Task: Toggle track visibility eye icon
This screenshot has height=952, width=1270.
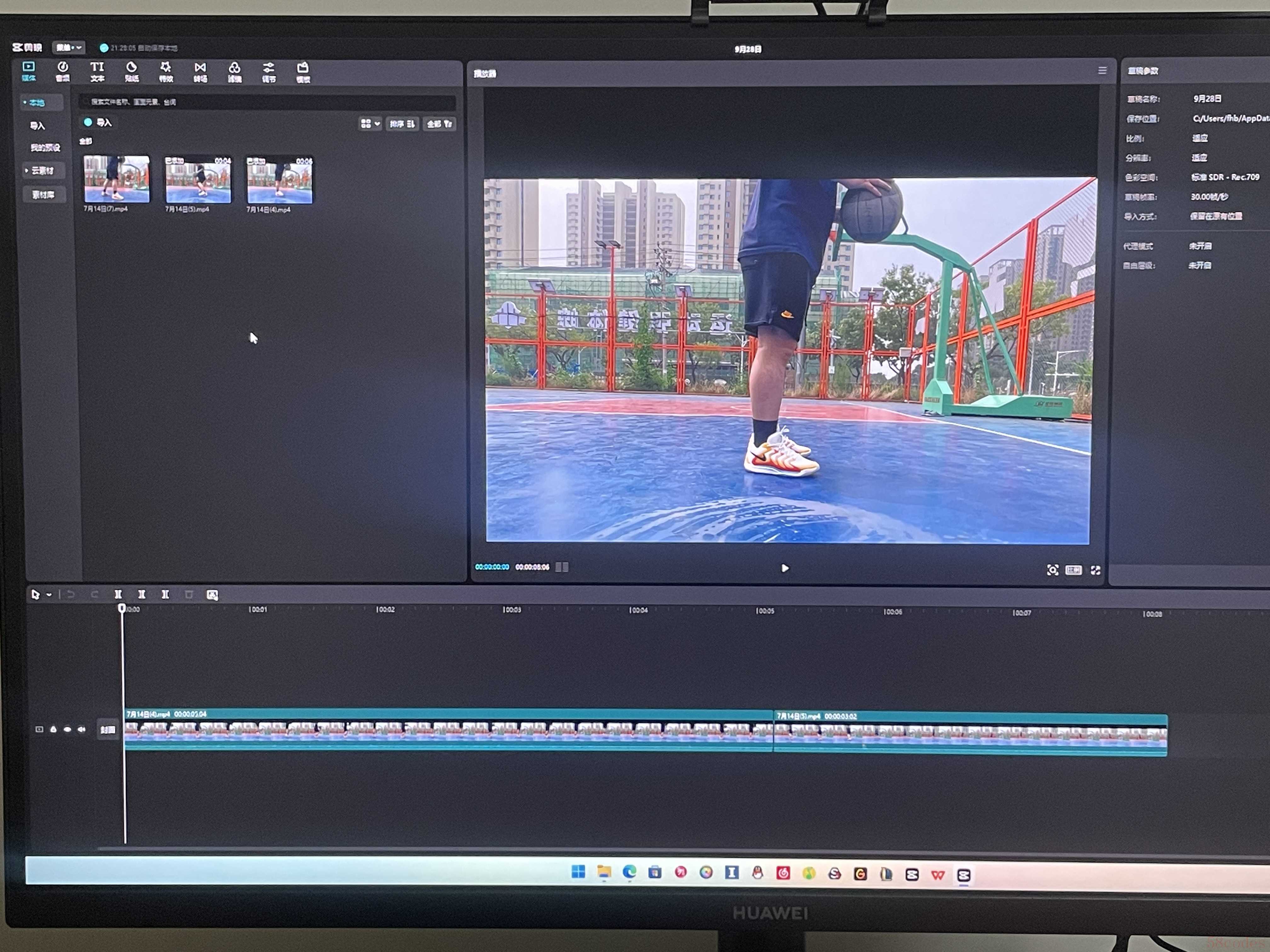Action: 67,729
